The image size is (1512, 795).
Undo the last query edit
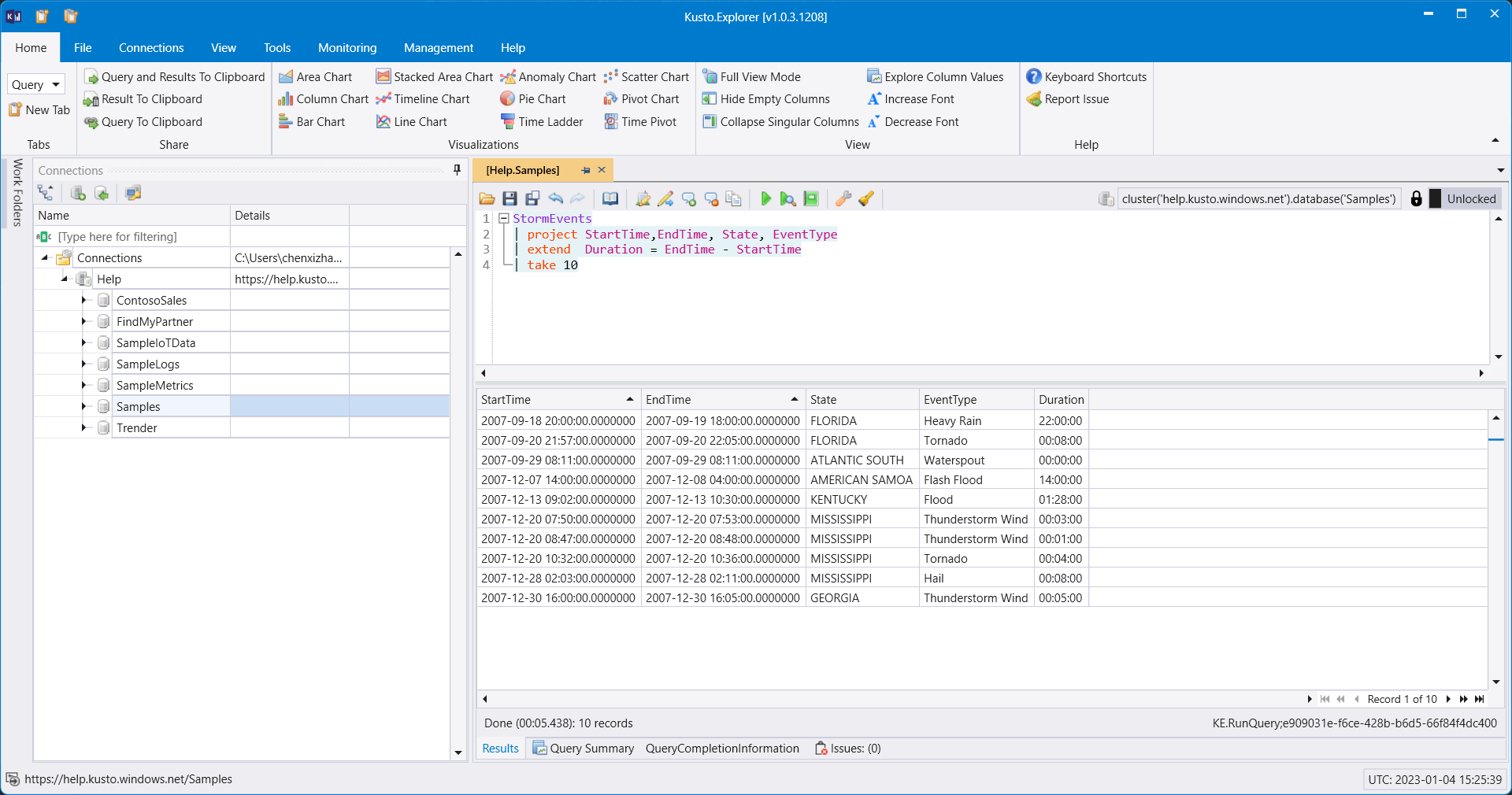556,199
